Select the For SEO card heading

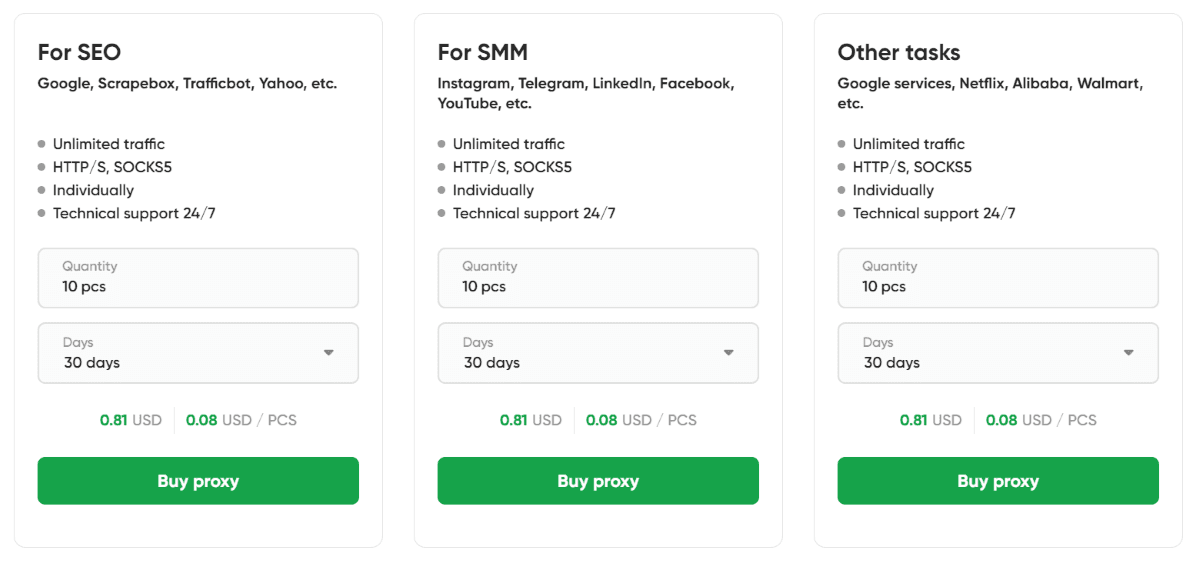(x=79, y=52)
